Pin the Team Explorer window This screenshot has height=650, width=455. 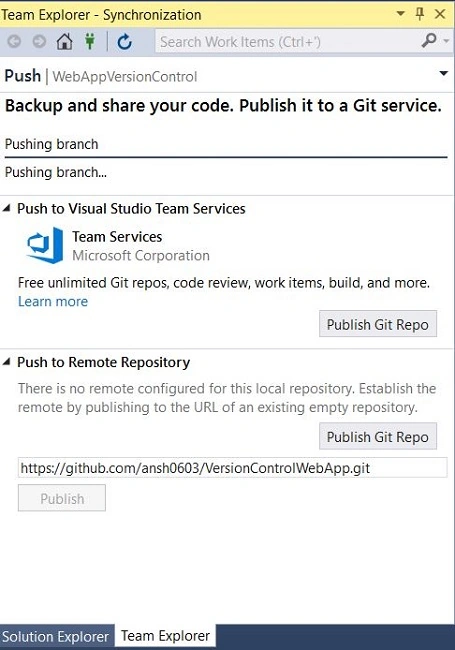pyautogui.click(x=420, y=14)
